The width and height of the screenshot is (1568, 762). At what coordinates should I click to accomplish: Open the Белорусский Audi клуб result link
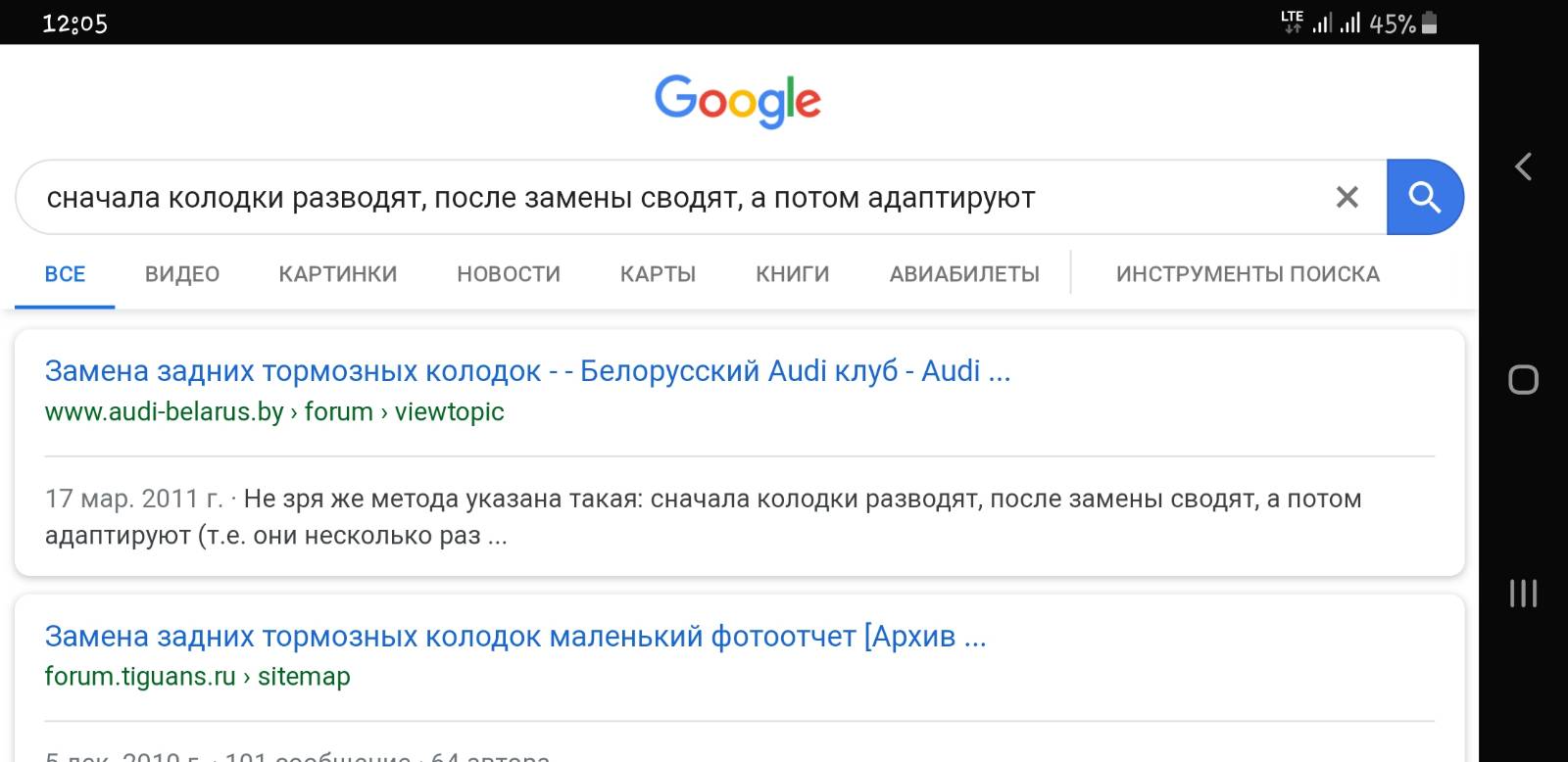[527, 371]
